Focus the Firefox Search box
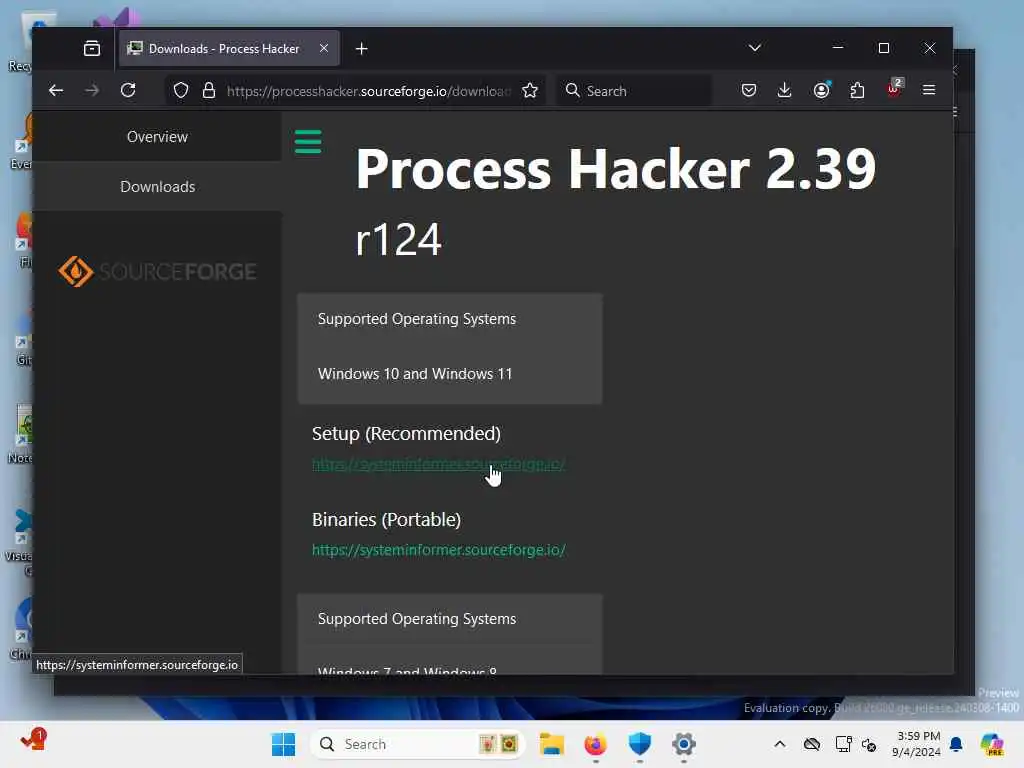 [x=634, y=91]
